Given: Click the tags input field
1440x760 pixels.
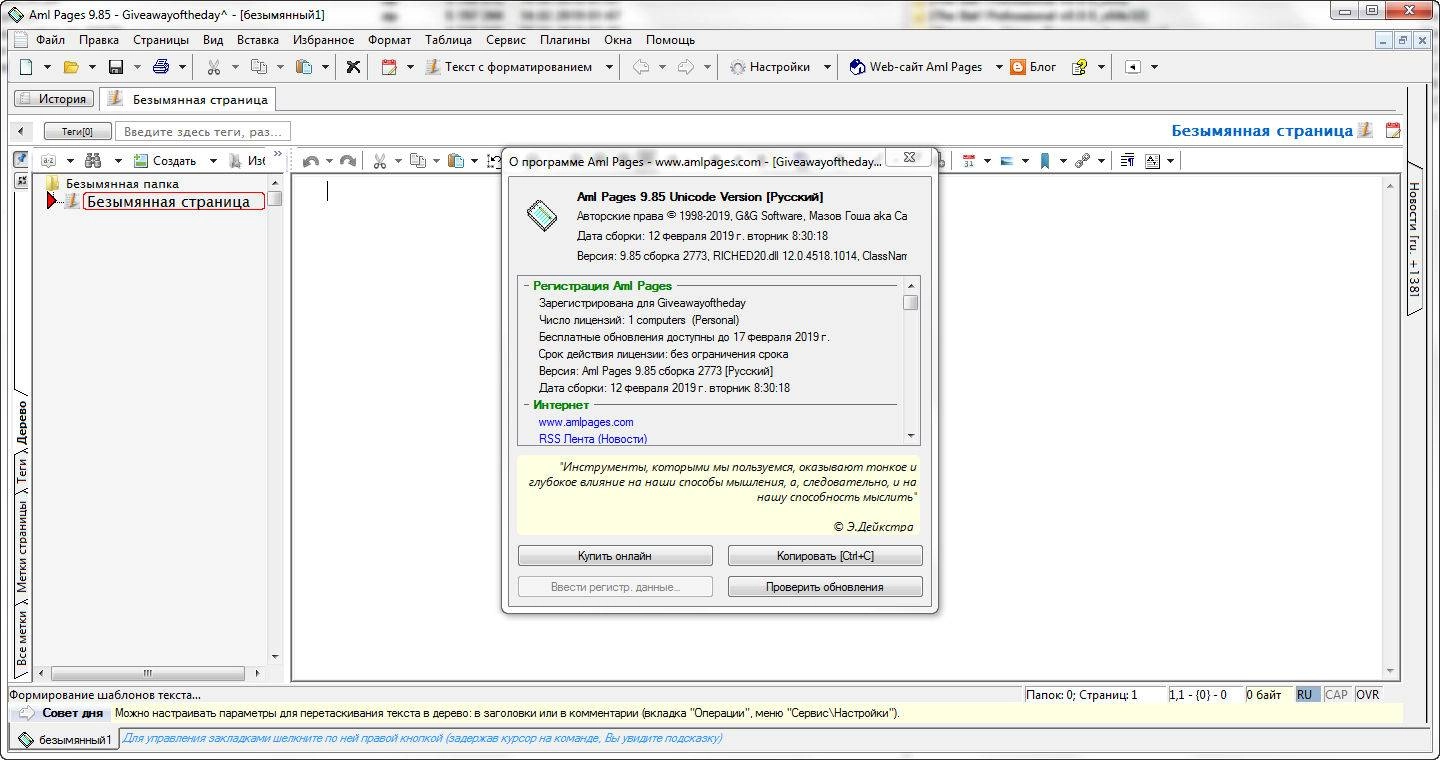Looking at the screenshot, I should point(203,131).
